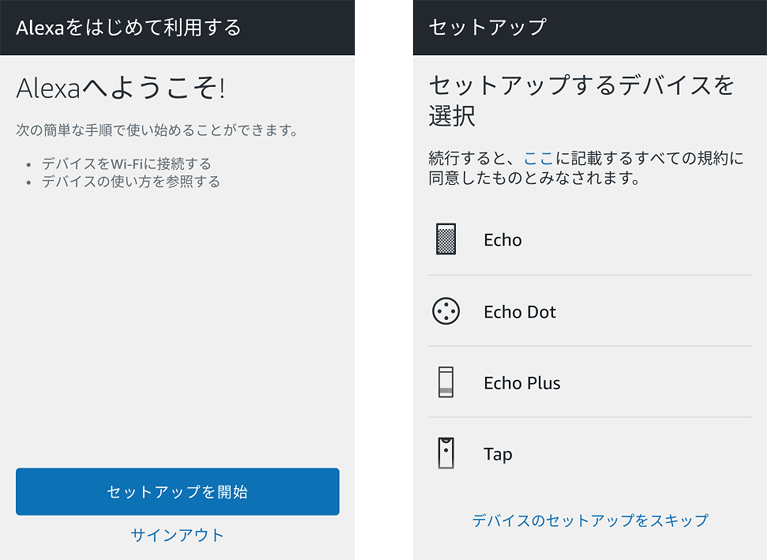Click the セットアップ header title
The image size is (767, 560).
tap(487, 27)
